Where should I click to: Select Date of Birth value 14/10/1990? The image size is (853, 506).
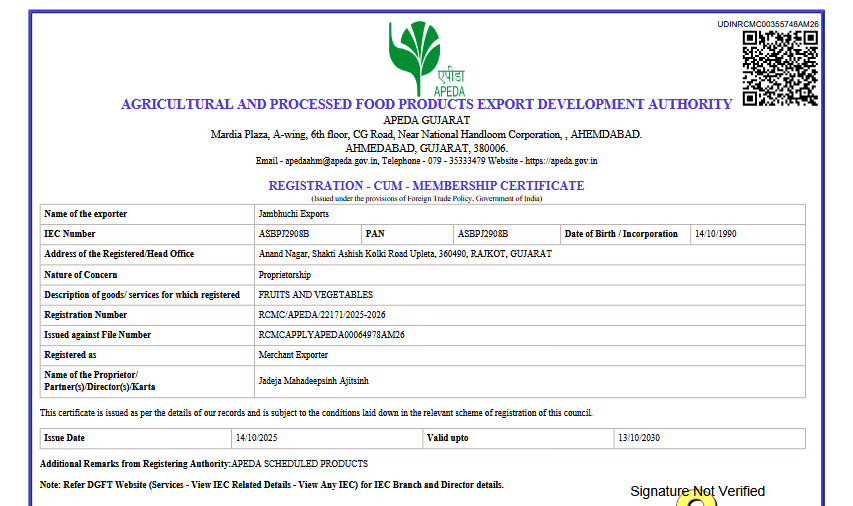coord(714,234)
